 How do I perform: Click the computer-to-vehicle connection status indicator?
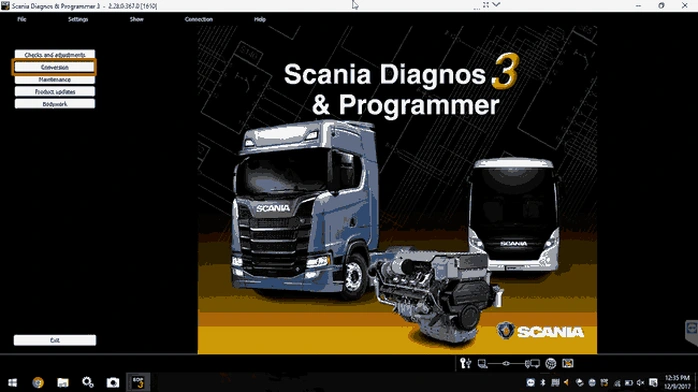[508, 364]
